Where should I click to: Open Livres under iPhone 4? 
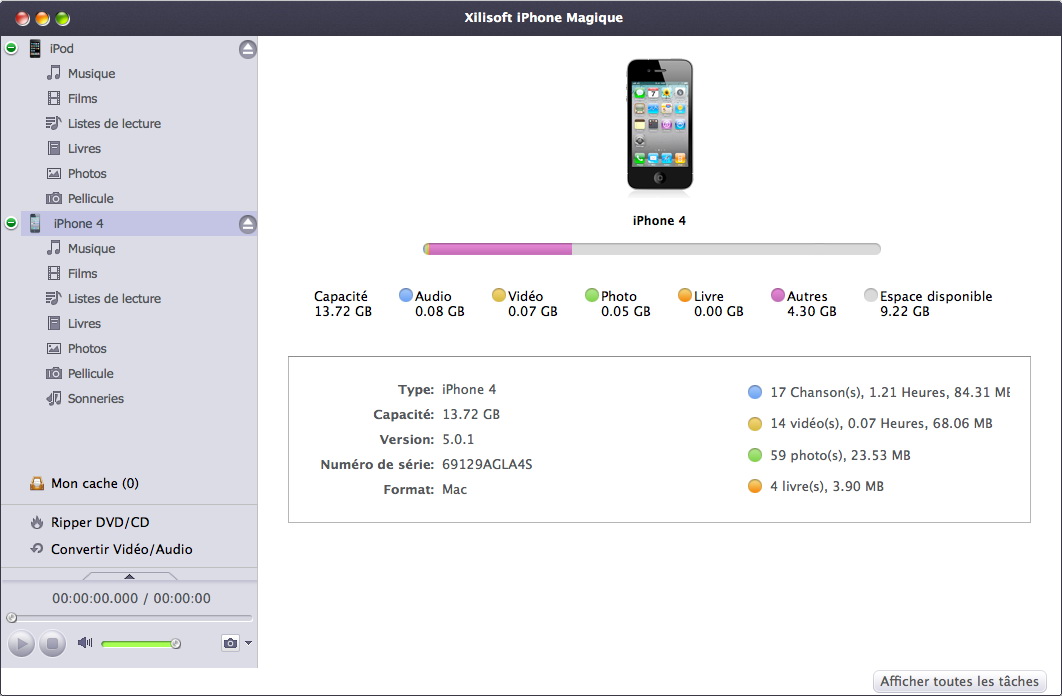coord(73,324)
